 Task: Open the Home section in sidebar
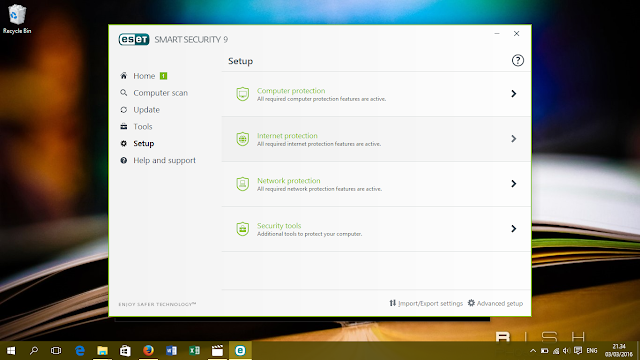[144, 76]
